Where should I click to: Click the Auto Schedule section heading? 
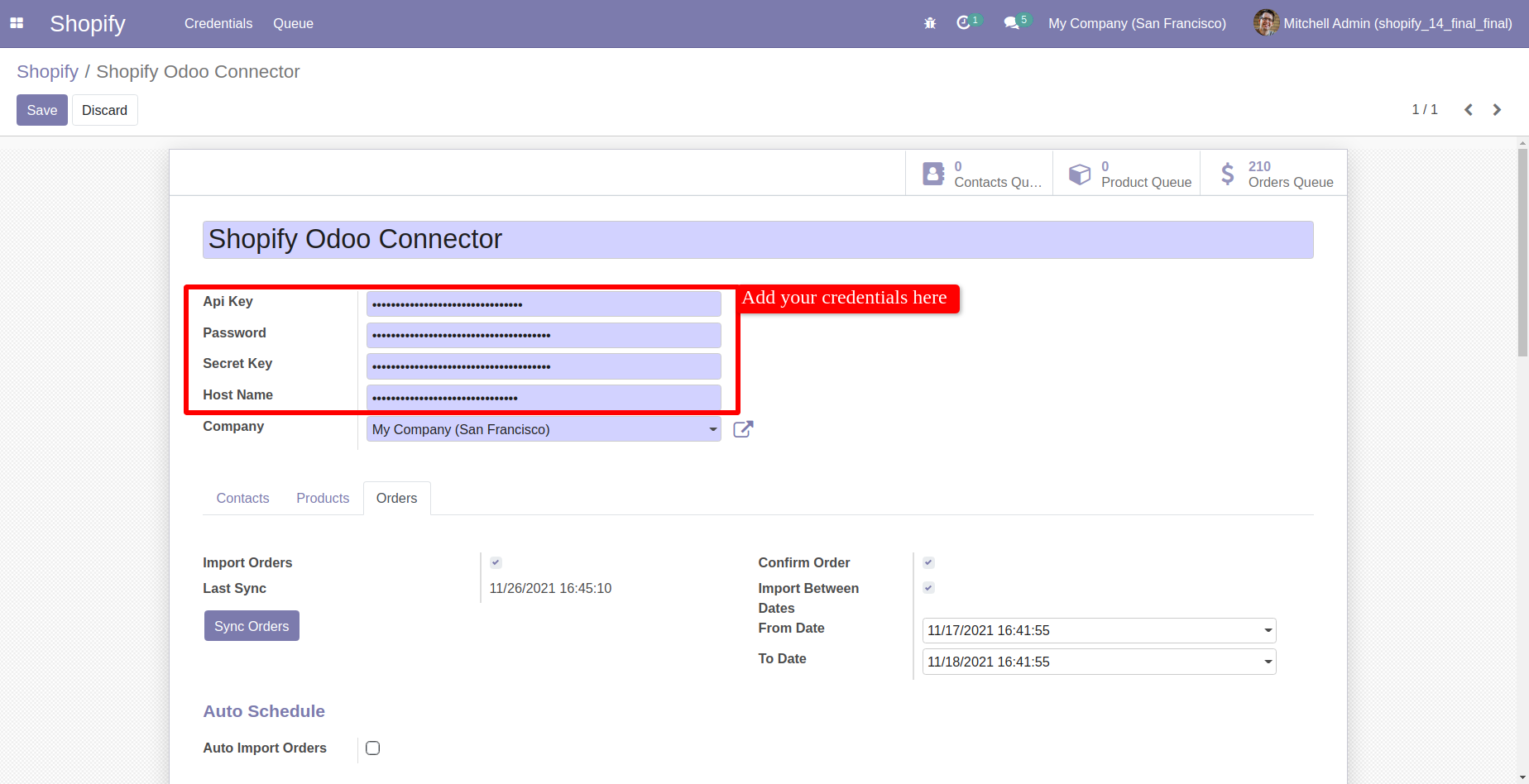[264, 711]
